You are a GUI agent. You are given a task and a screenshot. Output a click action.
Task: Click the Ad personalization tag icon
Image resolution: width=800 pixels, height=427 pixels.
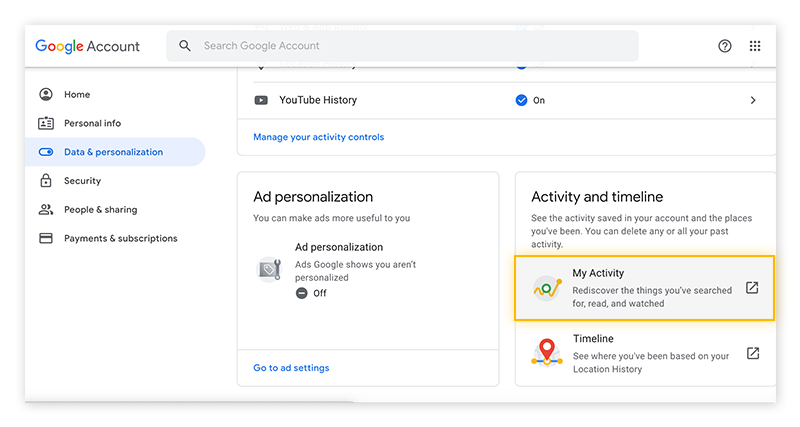point(270,268)
